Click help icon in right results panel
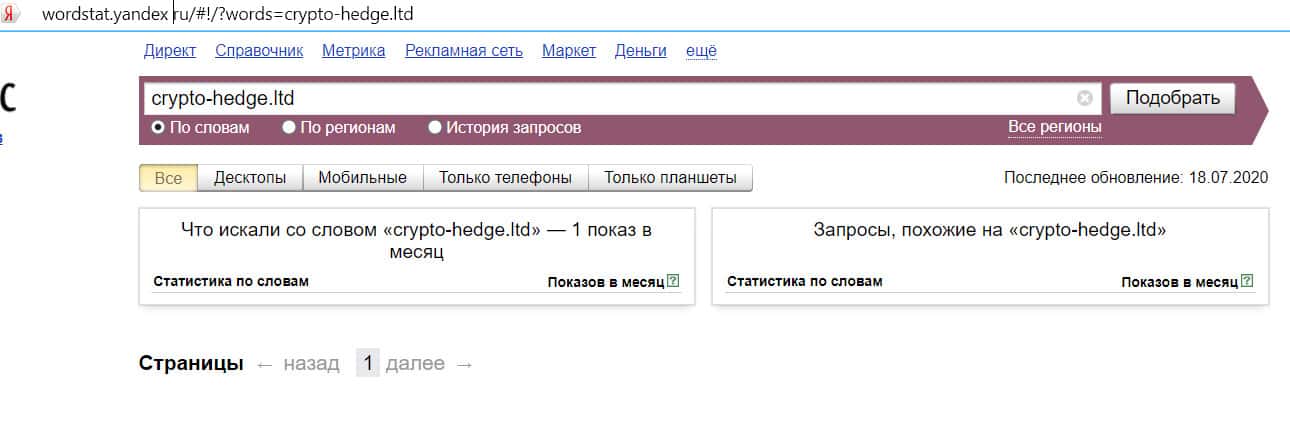The height and width of the screenshot is (427, 1290). (x=1246, y=281)
